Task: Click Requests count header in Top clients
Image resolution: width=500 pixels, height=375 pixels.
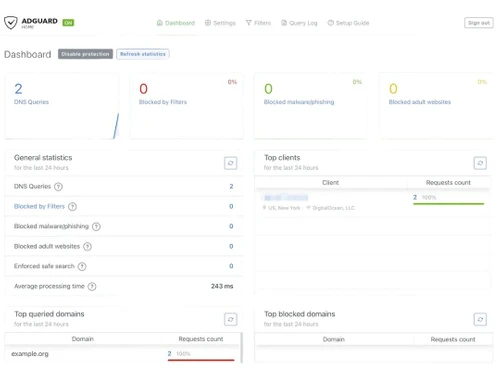Action: 448,183
